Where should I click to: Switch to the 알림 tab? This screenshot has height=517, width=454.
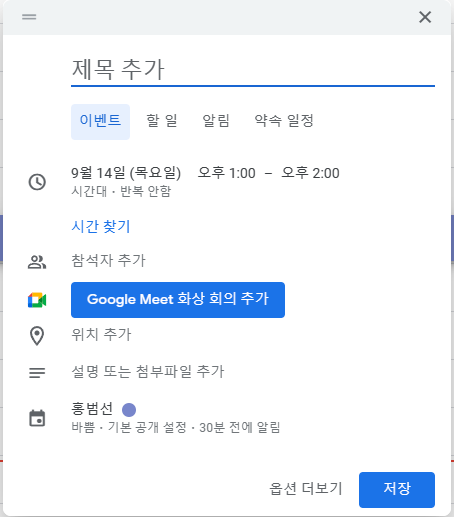tap(216, 121)
